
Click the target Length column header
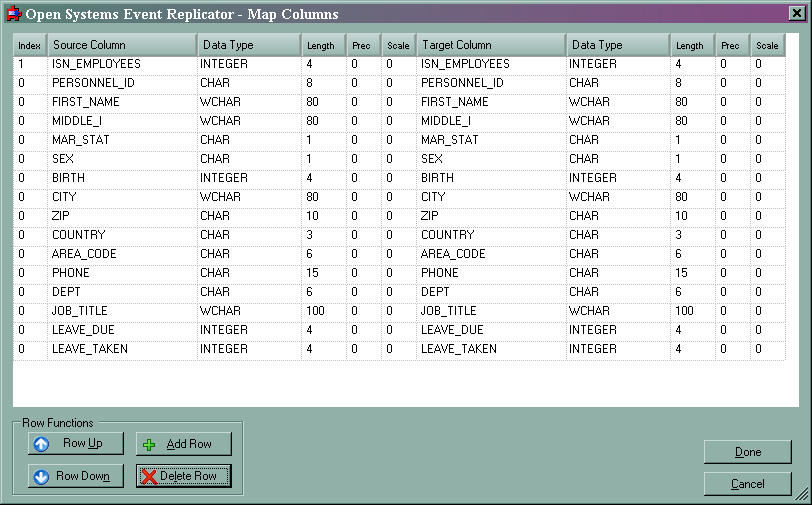point(693,45)
